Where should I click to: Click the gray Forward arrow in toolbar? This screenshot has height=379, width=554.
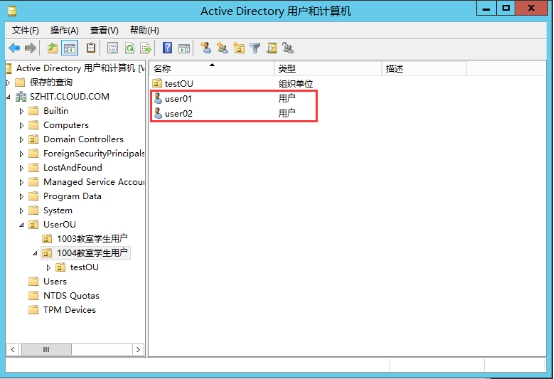pyautogui.click(x=30, y=48)
